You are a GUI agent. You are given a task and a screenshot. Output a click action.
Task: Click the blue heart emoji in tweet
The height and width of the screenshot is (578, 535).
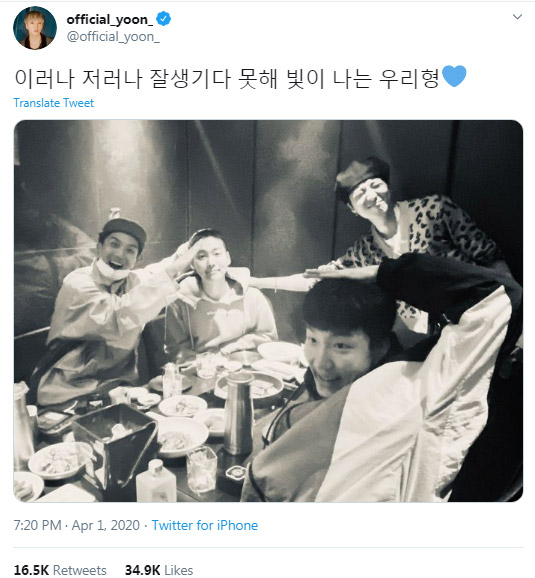coord(454,76)
